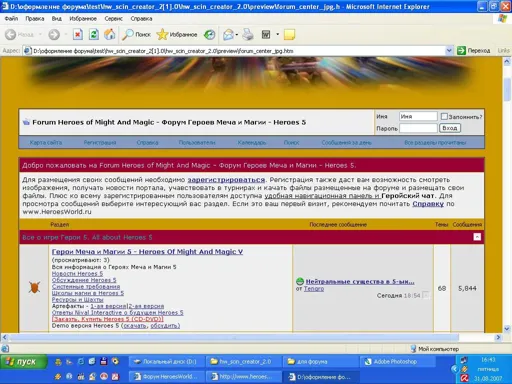Click the horizontal scrollbar right arrow
The height and width of the screenshot is (384, 512).
tap(498, 337)
